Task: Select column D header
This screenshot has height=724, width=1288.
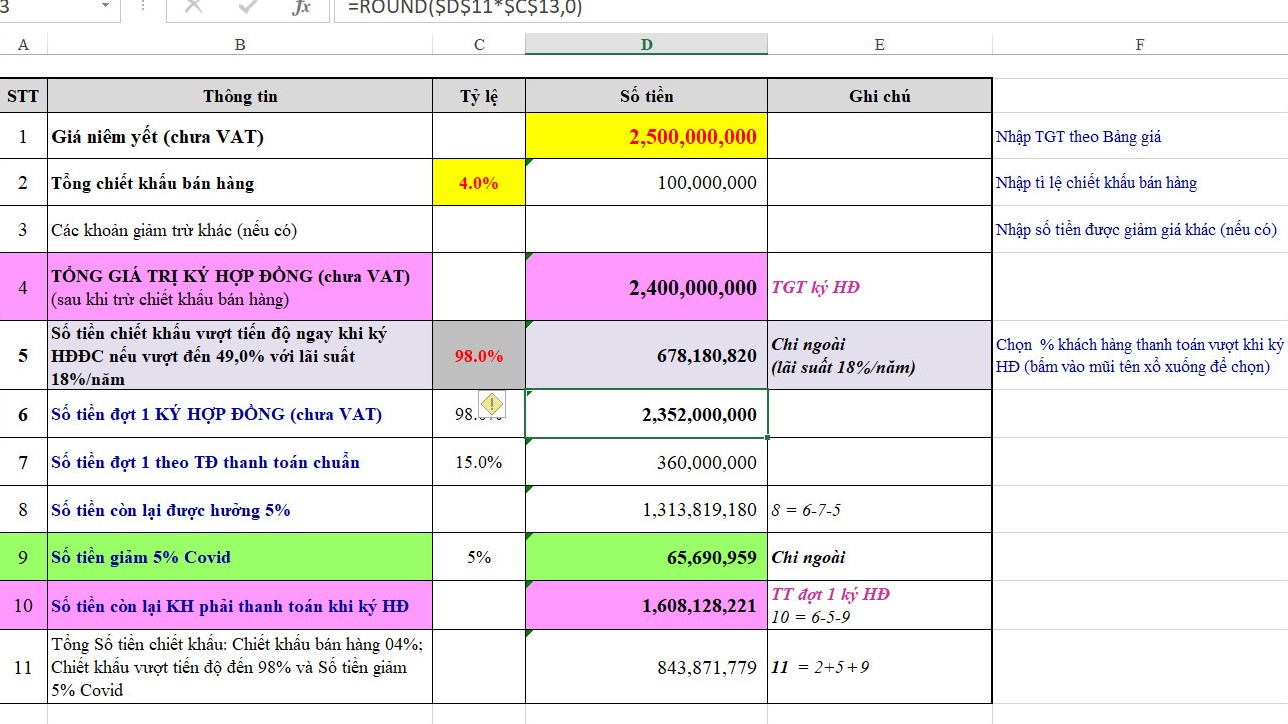Action: pyautogui.click(x=646, y=44)
